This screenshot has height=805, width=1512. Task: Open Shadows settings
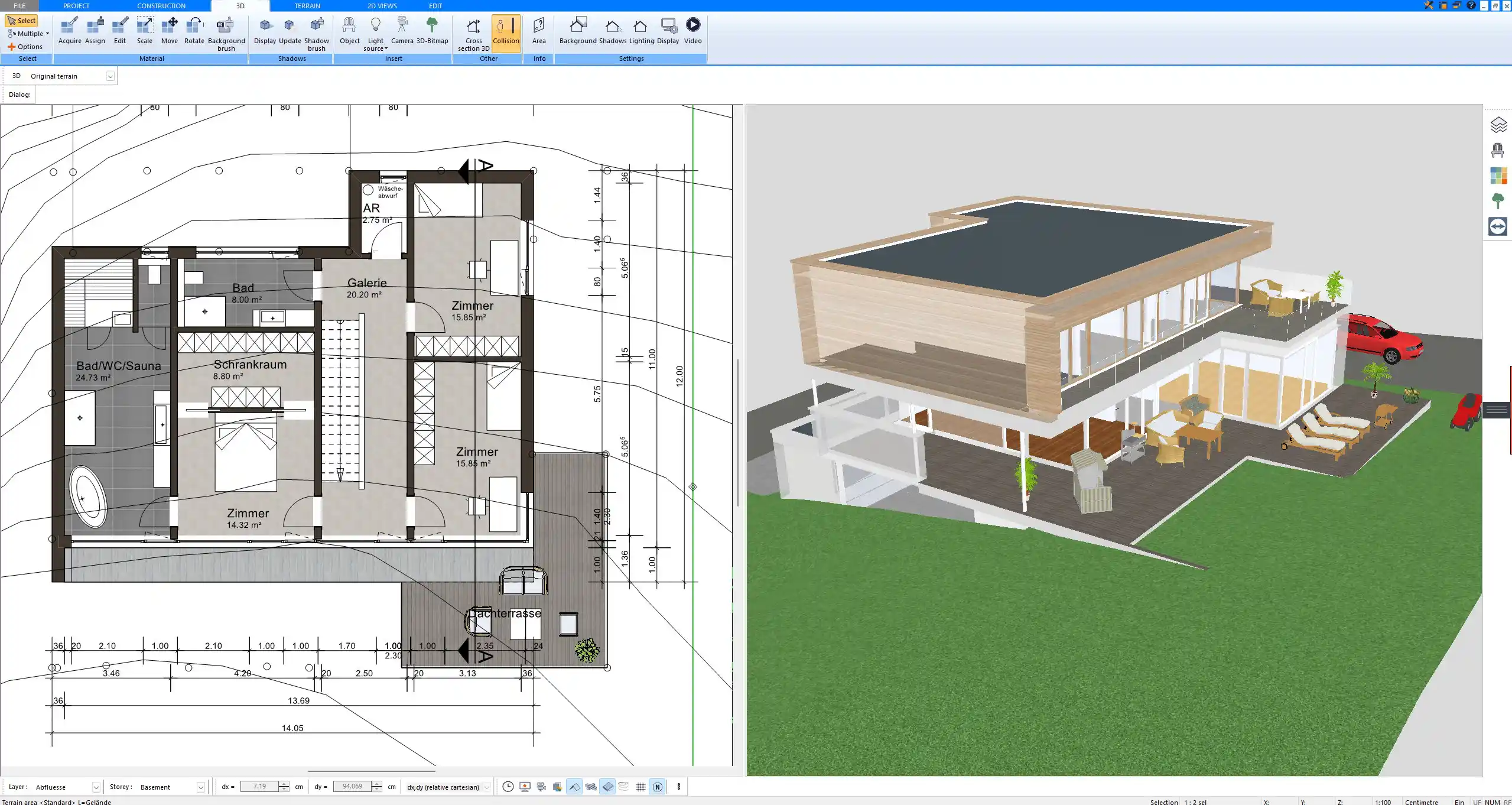point(613,31)
